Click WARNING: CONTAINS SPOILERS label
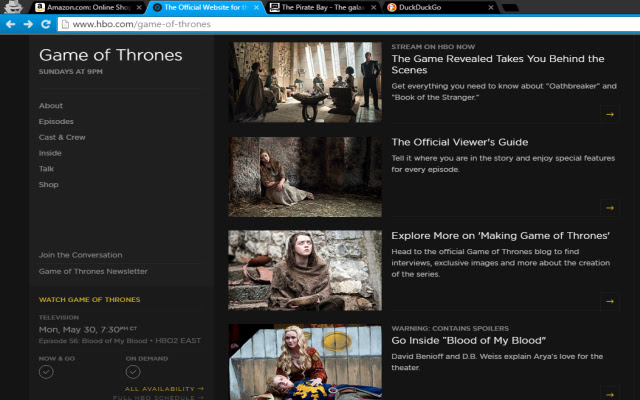 [x=450, y=329]
